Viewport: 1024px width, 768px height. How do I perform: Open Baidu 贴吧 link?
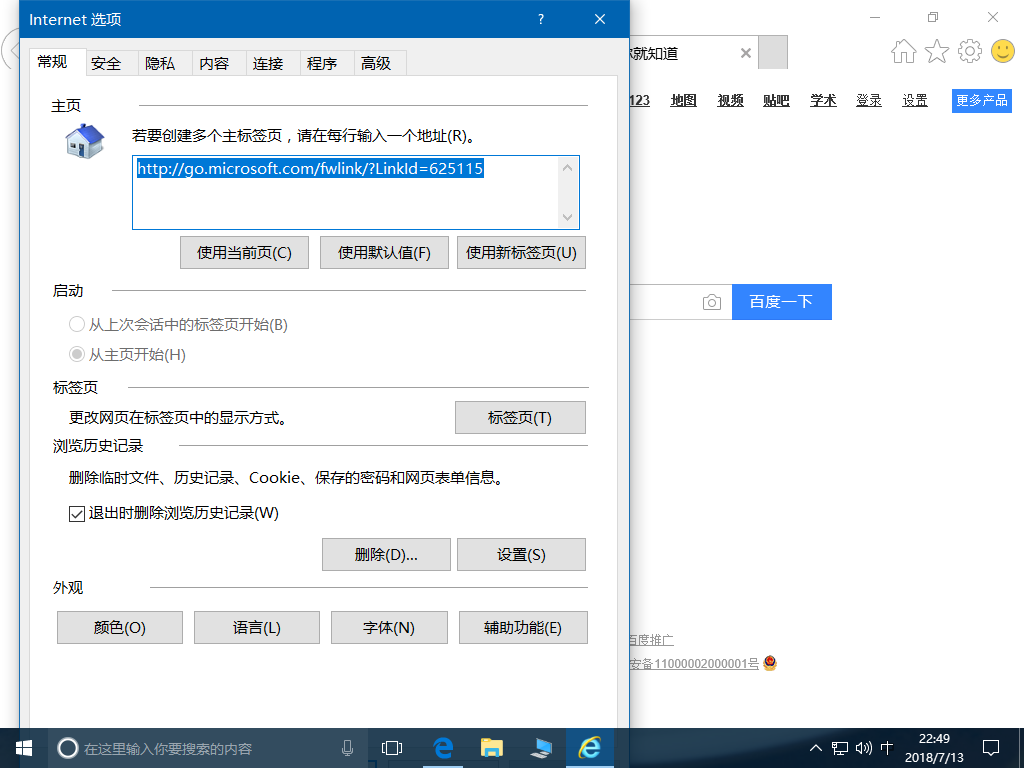point(776,100)
